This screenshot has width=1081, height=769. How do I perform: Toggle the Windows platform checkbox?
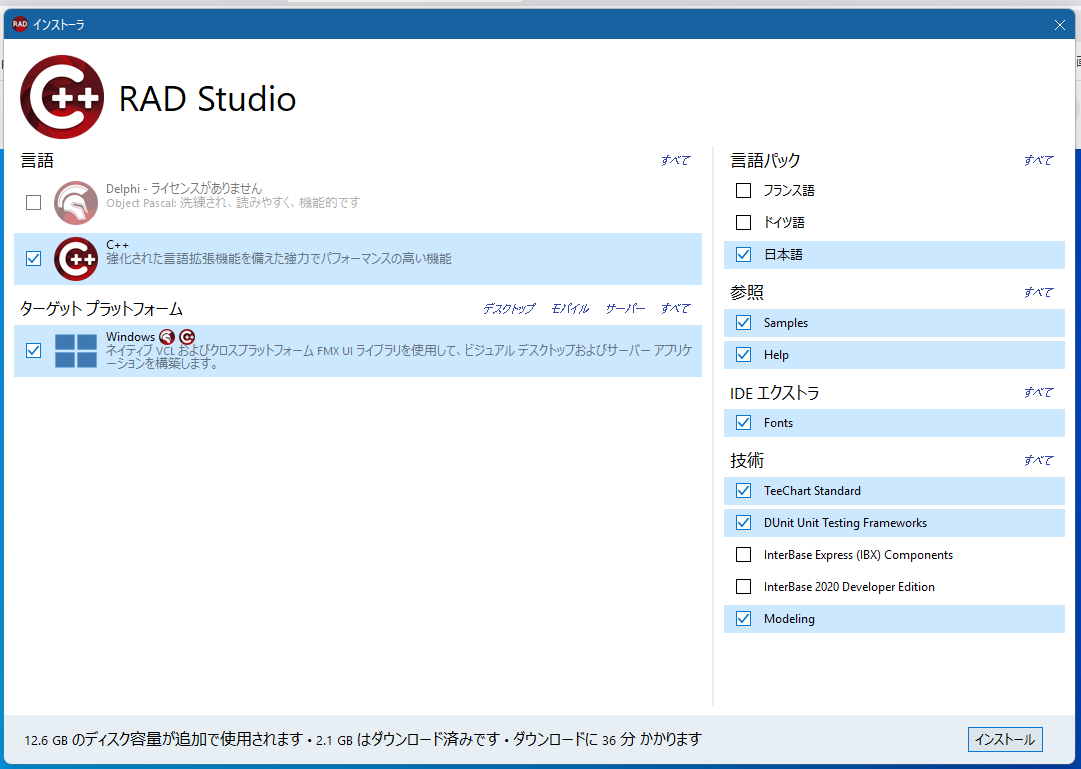click(33, 350)
